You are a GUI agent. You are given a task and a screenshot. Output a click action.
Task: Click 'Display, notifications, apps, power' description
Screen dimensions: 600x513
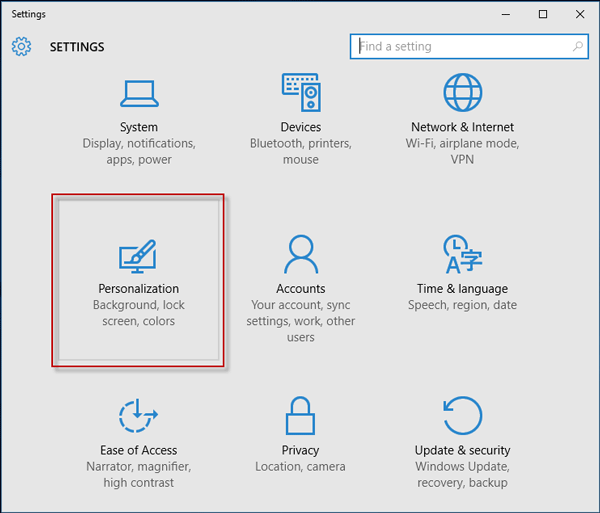[139, 151]
